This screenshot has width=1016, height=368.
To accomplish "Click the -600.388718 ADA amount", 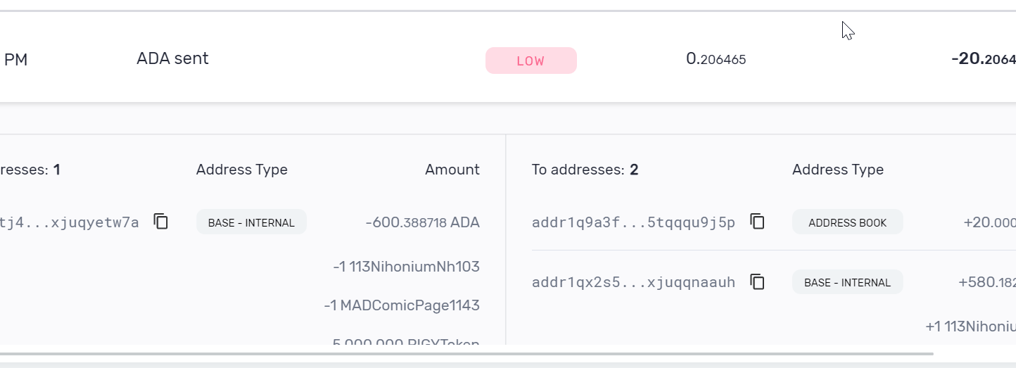I will tap(422, 223).
